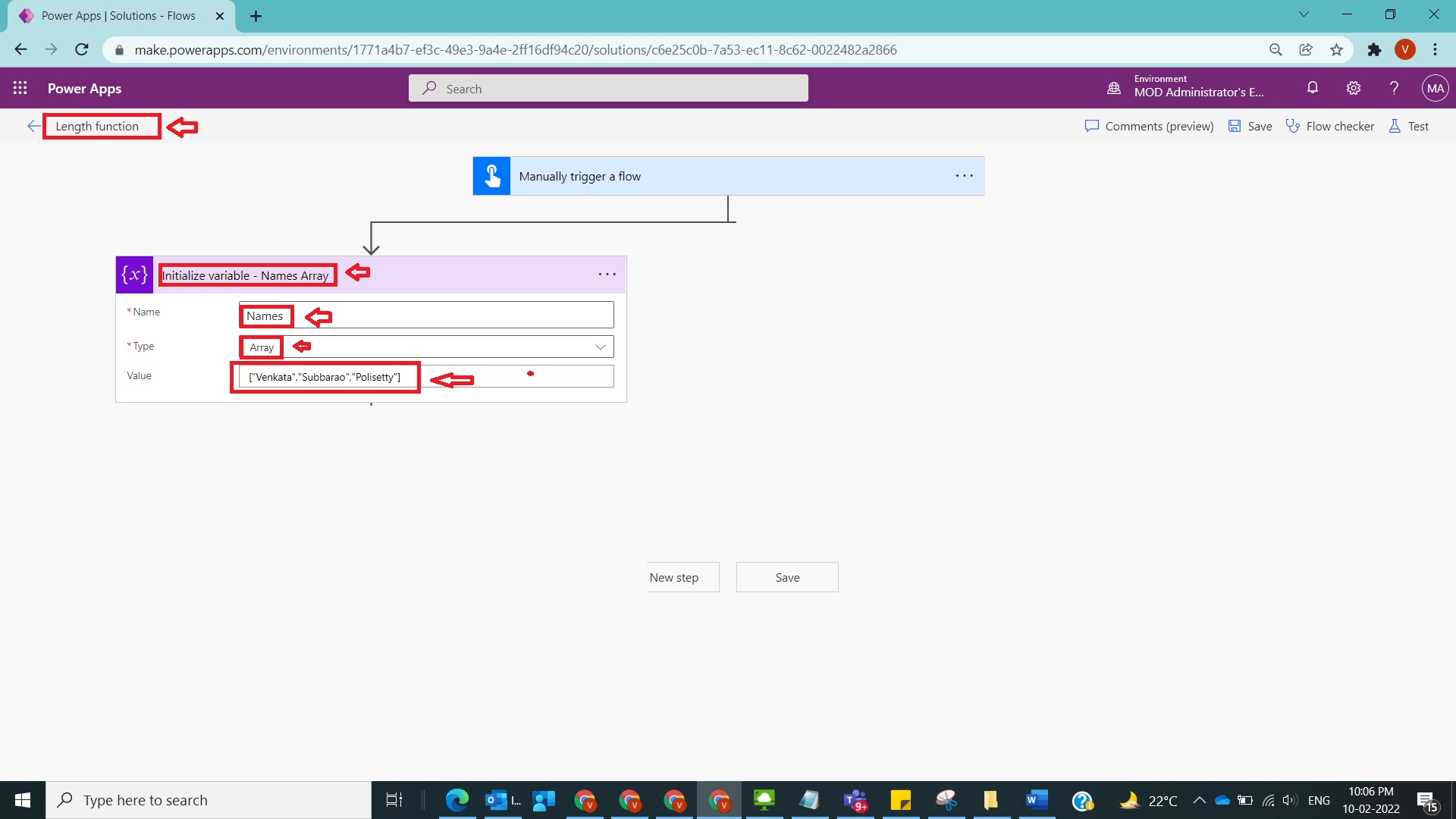Open the Test flow panel
This screenshot has width=1456, height=819.
[x=1409, y=126]
